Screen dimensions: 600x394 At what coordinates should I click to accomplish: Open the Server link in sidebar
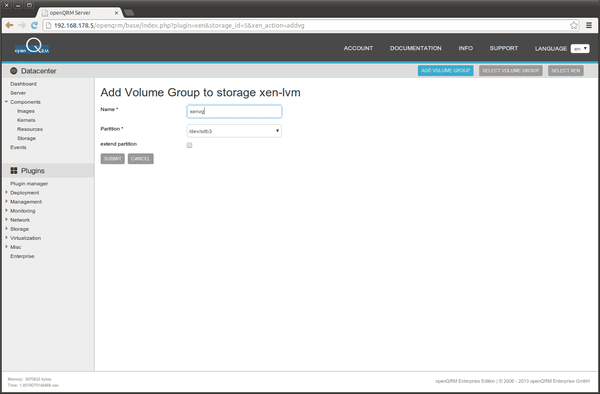point(18,93)
